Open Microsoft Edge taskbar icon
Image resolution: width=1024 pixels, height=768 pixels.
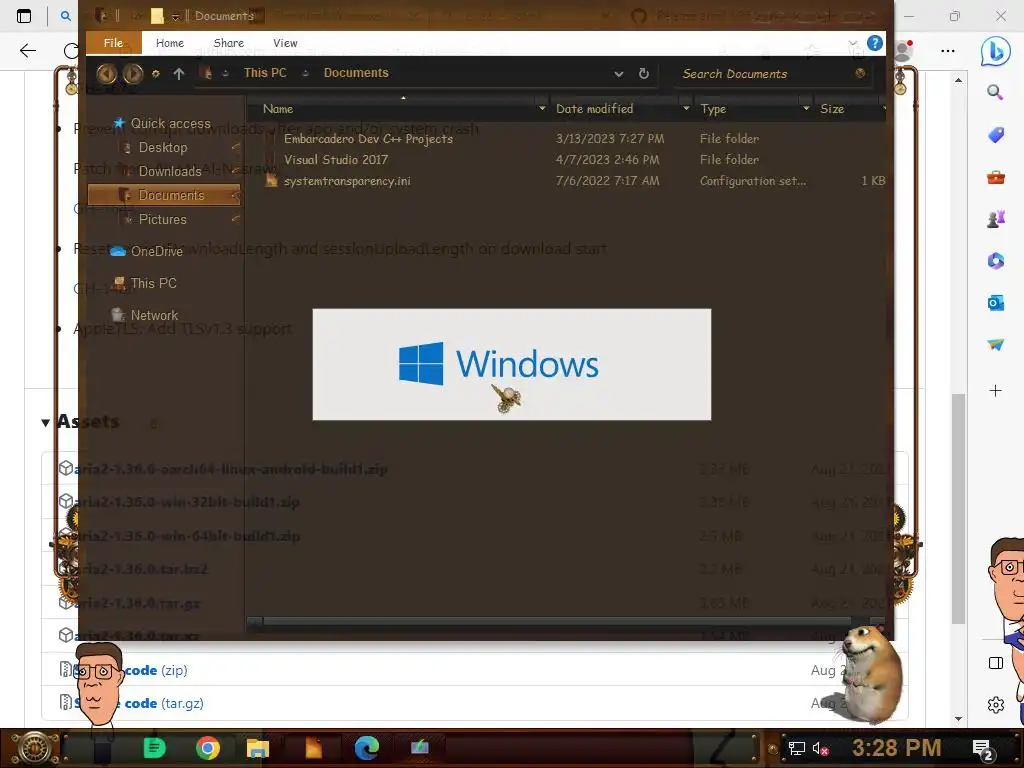point(367,748)
